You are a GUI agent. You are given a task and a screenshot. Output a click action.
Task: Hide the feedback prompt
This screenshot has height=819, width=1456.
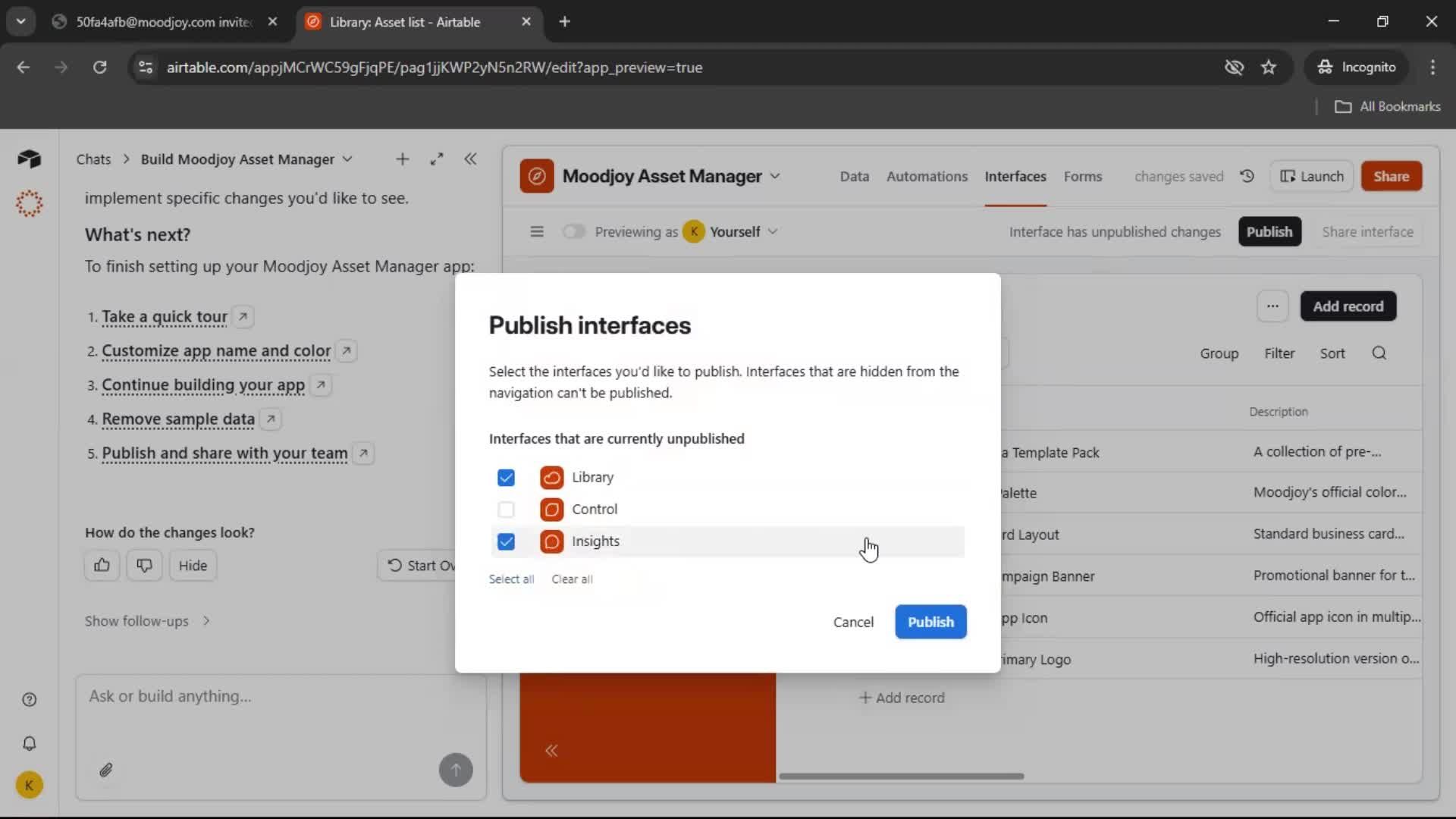[x=193, y=566]
